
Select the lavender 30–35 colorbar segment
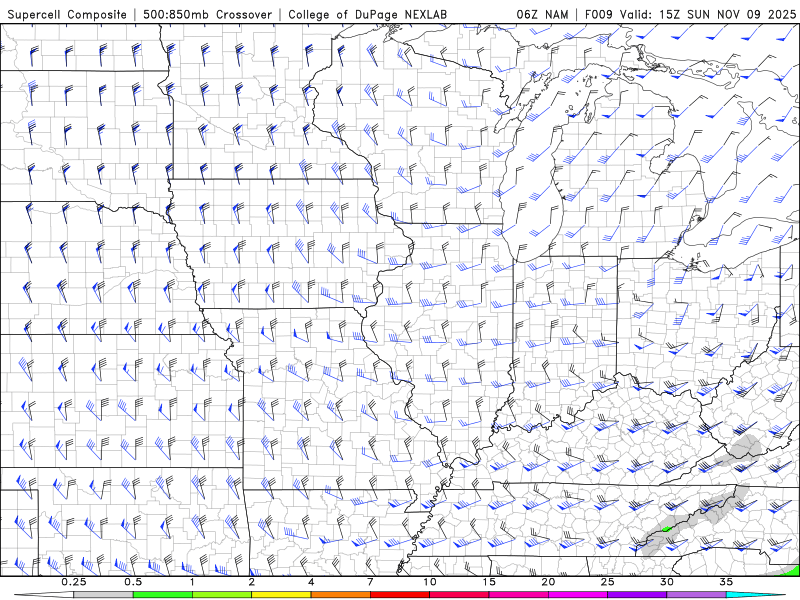point(696,595)
